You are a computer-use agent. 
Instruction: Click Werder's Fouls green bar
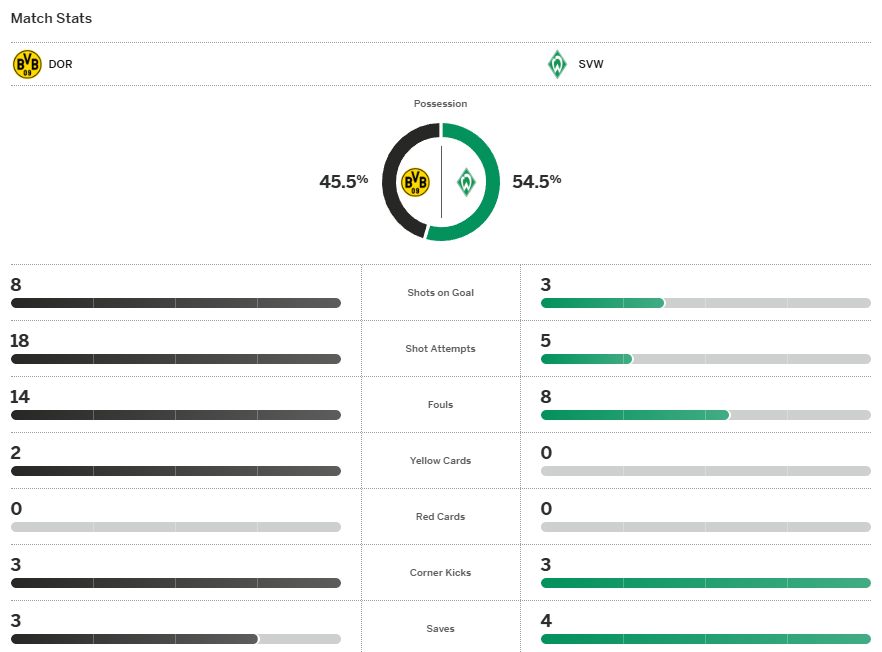click(x=635, y=415)
